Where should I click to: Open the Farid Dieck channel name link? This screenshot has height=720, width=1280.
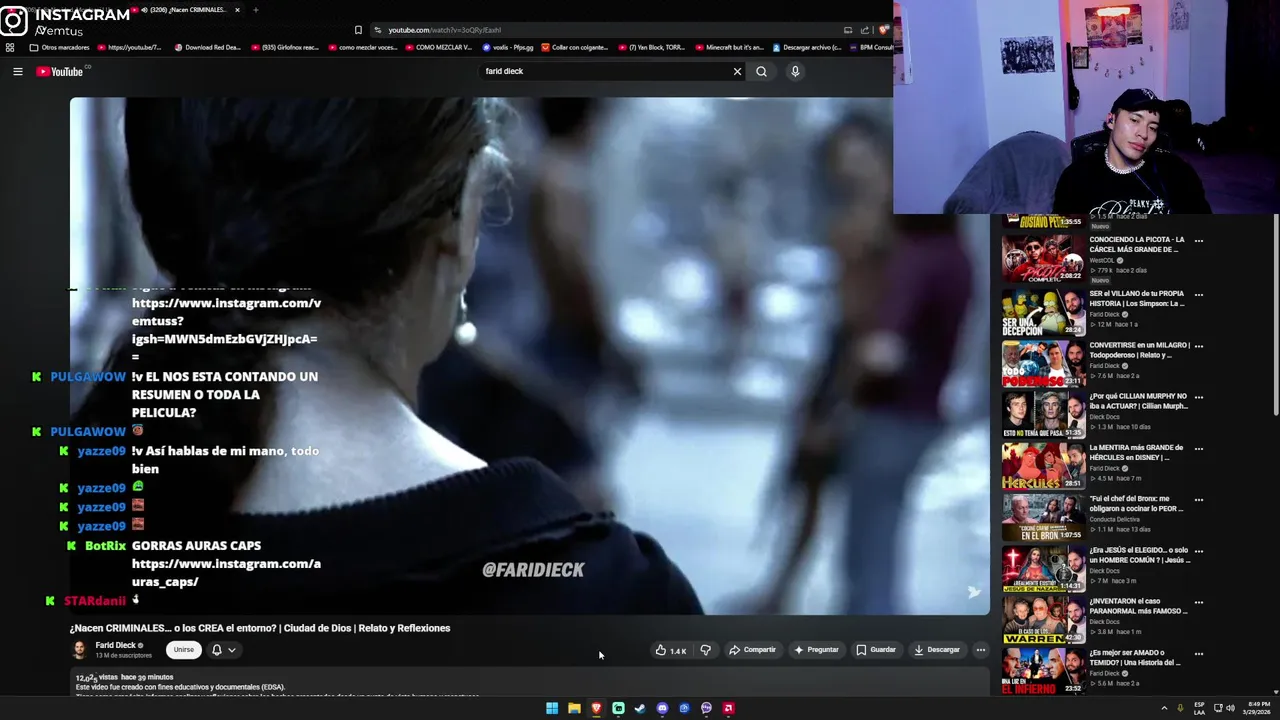[x=115, y=646]
